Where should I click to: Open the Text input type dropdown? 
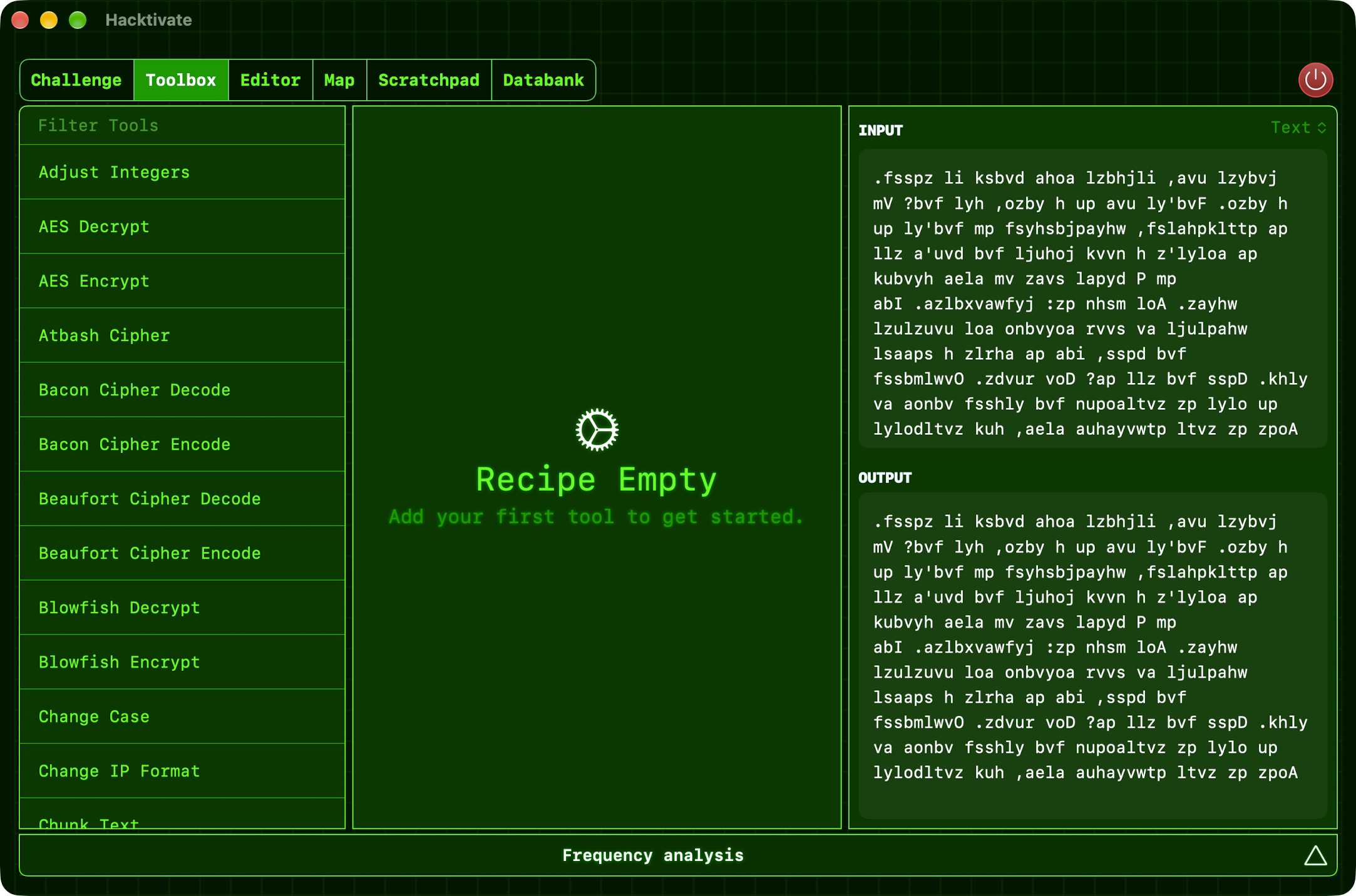click(x=1298, y=128)
